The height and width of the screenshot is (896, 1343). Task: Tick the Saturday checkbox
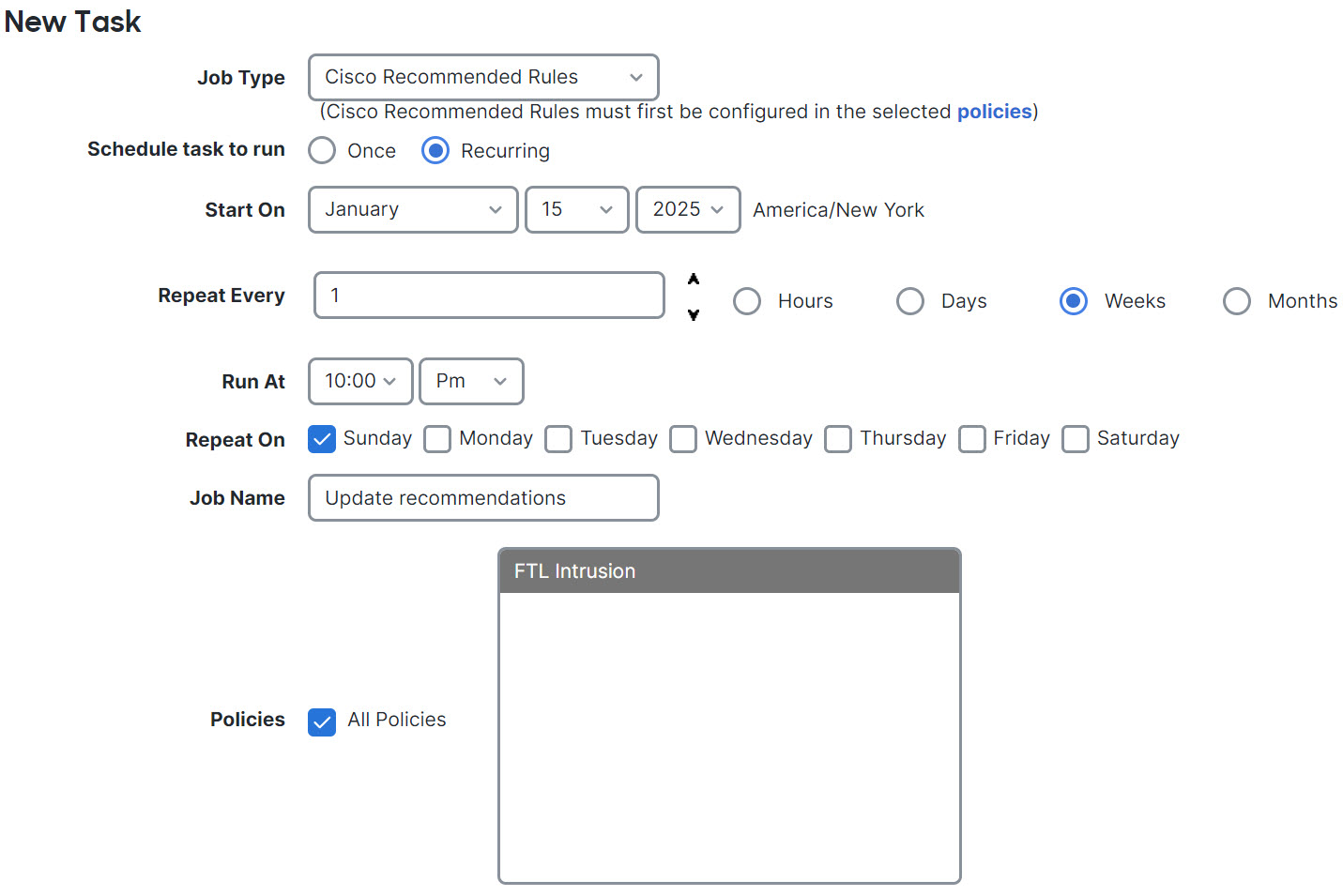coord(1076,439)
